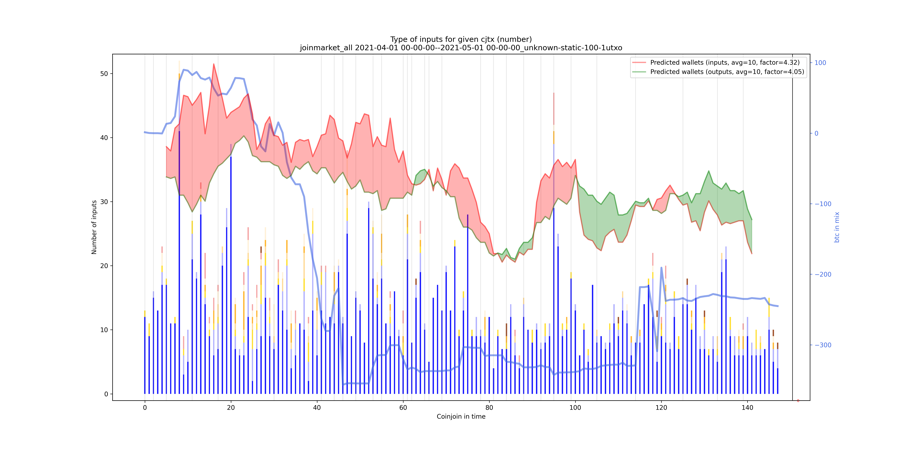Click right axis tick label '−200'
This screenshot has width=900, height=450.
(821, 275)
